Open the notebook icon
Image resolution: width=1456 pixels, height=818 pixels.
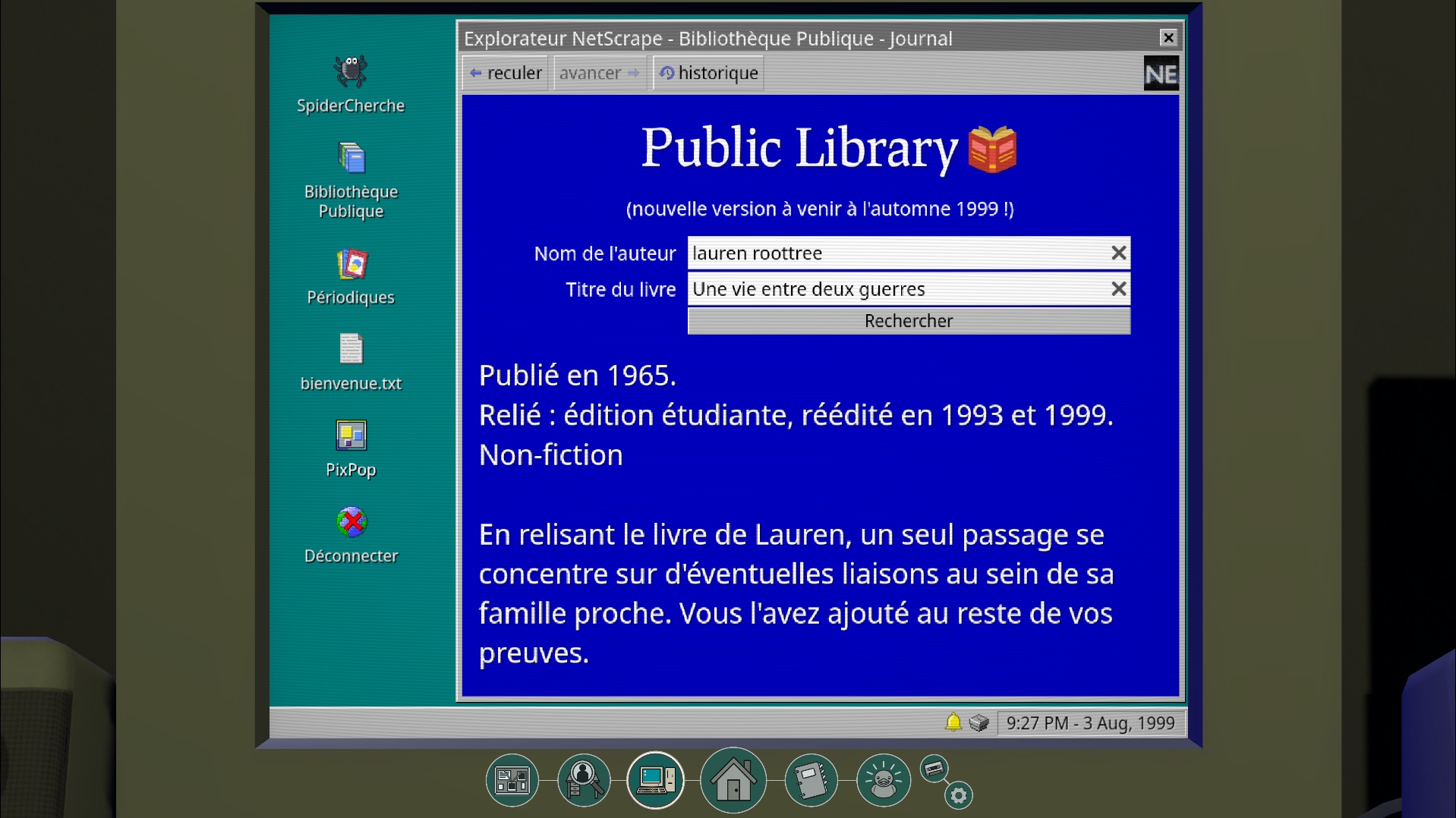[811, 780]
